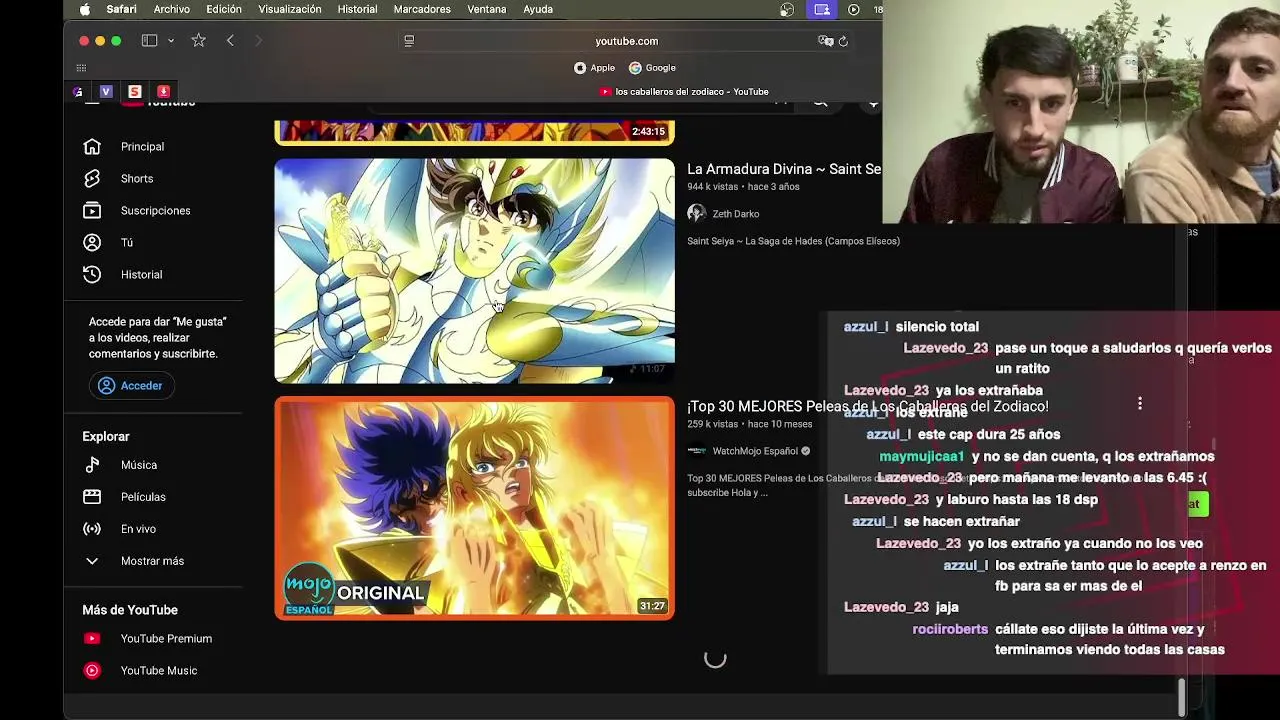Open the Safari menu
The height and width of the screenshot is (720, 1280).
click(122, 9)
